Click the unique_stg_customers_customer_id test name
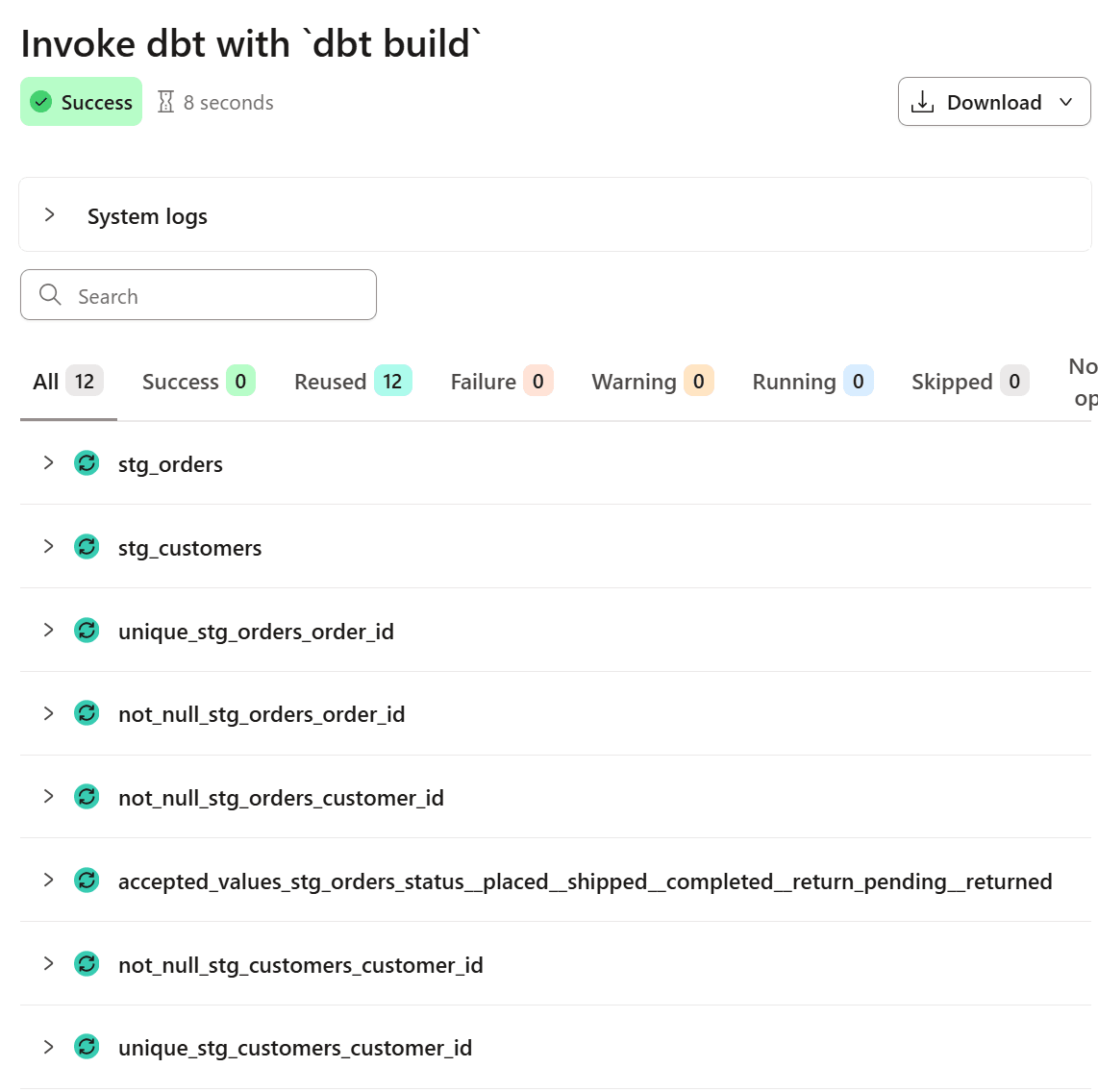 tap(295, 1048)
